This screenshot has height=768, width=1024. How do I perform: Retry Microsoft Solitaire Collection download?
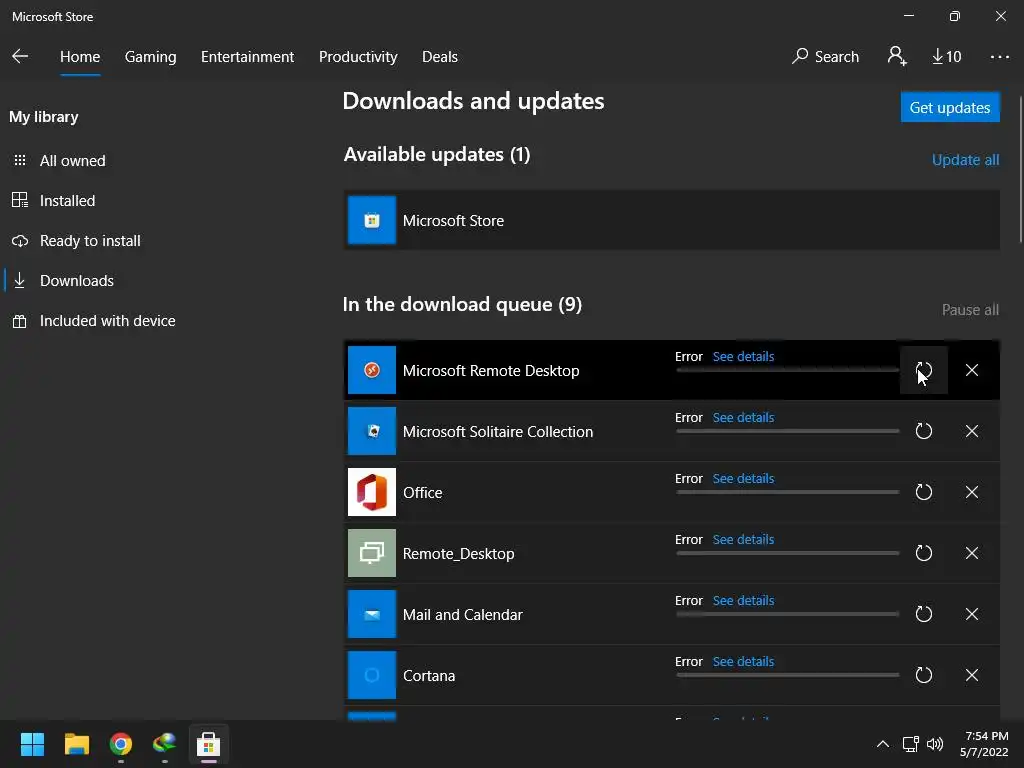point(923,431)
